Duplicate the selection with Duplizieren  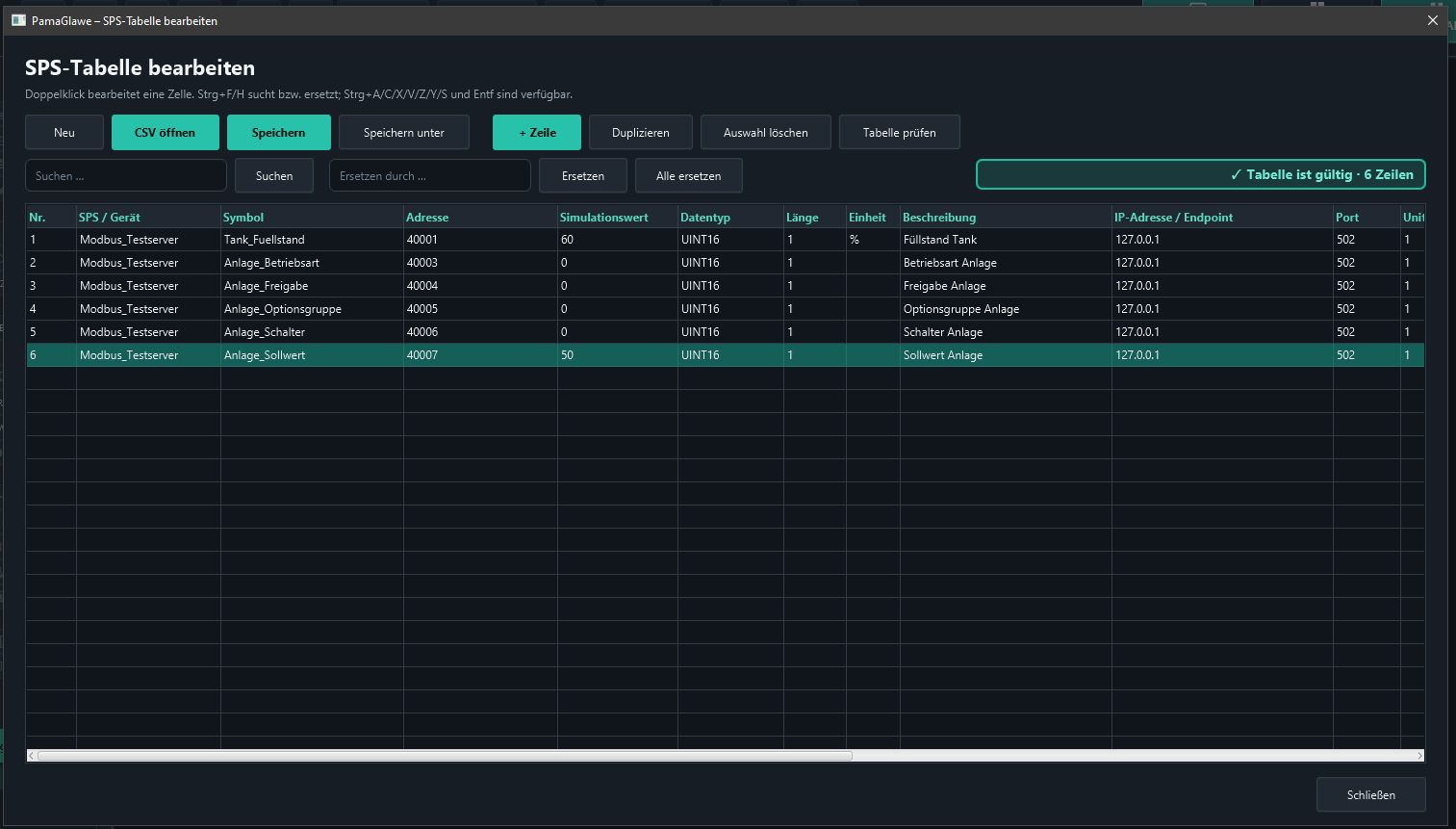641,133
